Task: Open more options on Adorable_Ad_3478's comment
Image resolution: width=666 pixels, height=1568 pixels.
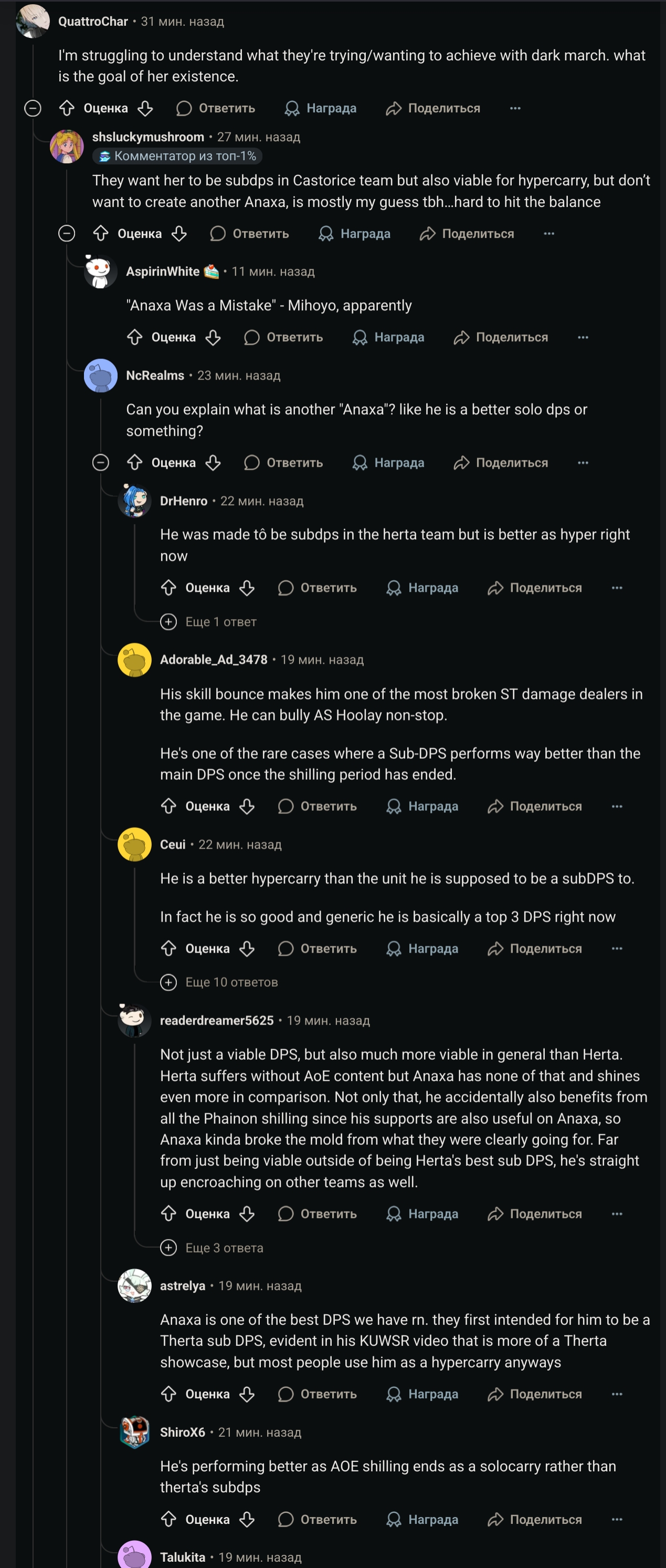Action: click(617, 807)
